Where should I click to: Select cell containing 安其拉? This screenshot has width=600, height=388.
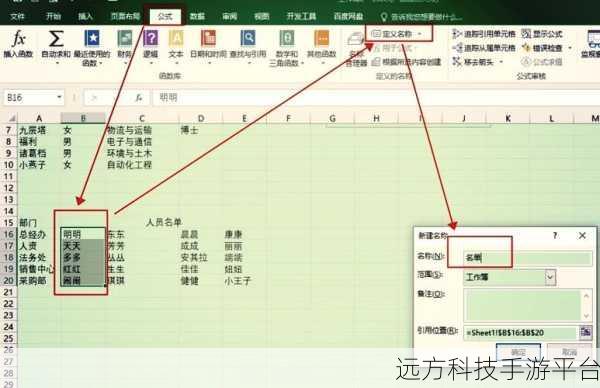[x=200, y=258]
